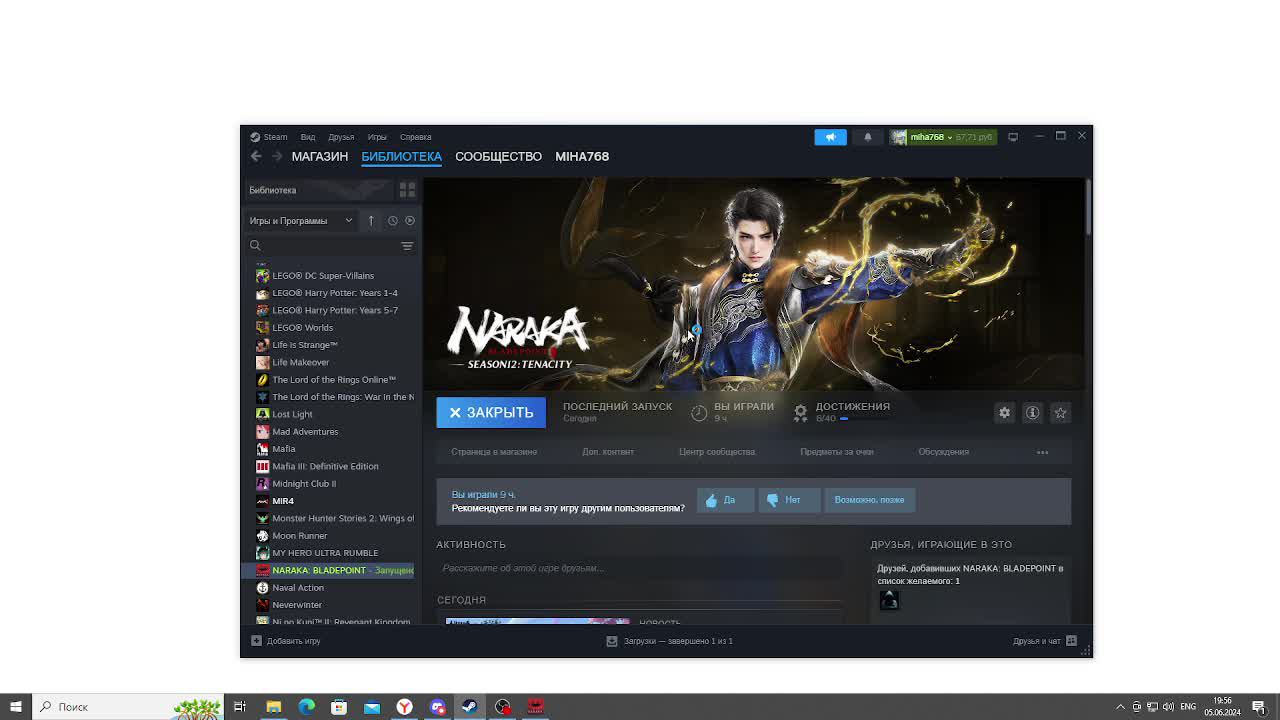
Task: Open the more links ellipsis menu
Action: (1042, 452)
